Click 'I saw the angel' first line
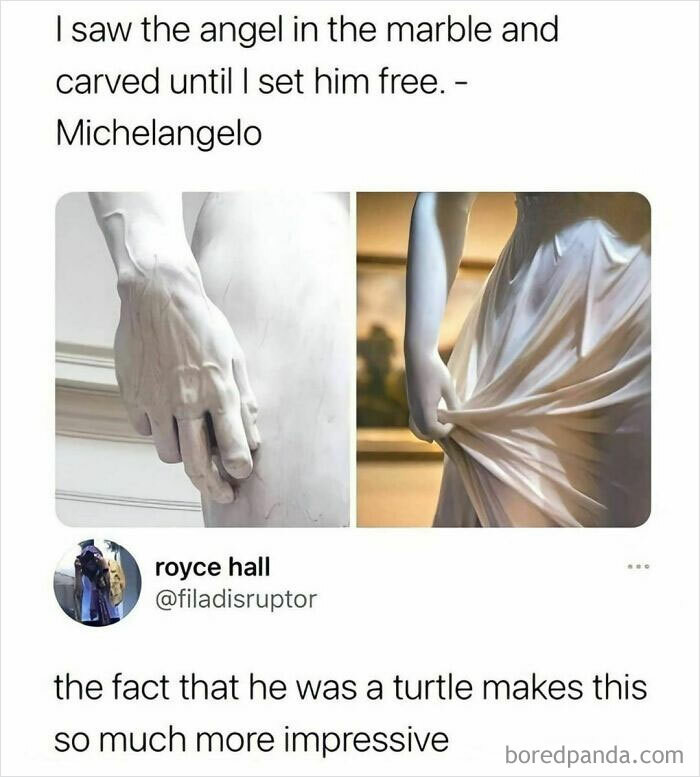The width and height of the screenshot is (700, 777). (307, 30)
